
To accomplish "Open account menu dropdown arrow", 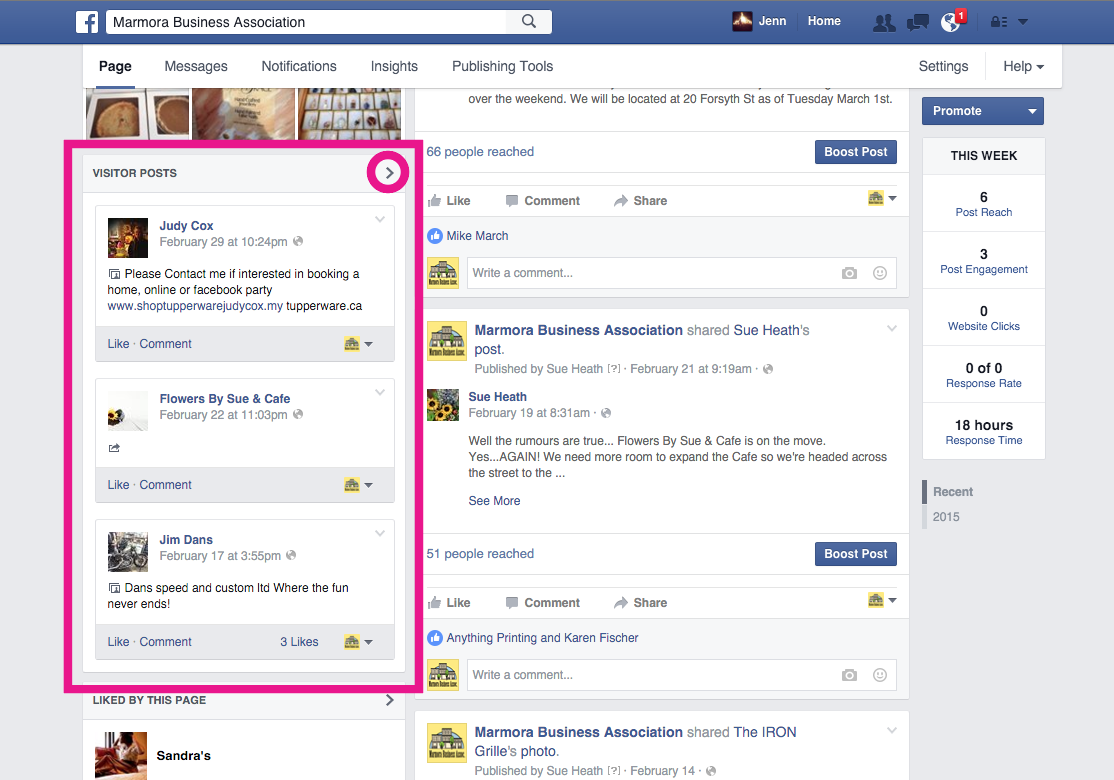I will (1023, 22).
